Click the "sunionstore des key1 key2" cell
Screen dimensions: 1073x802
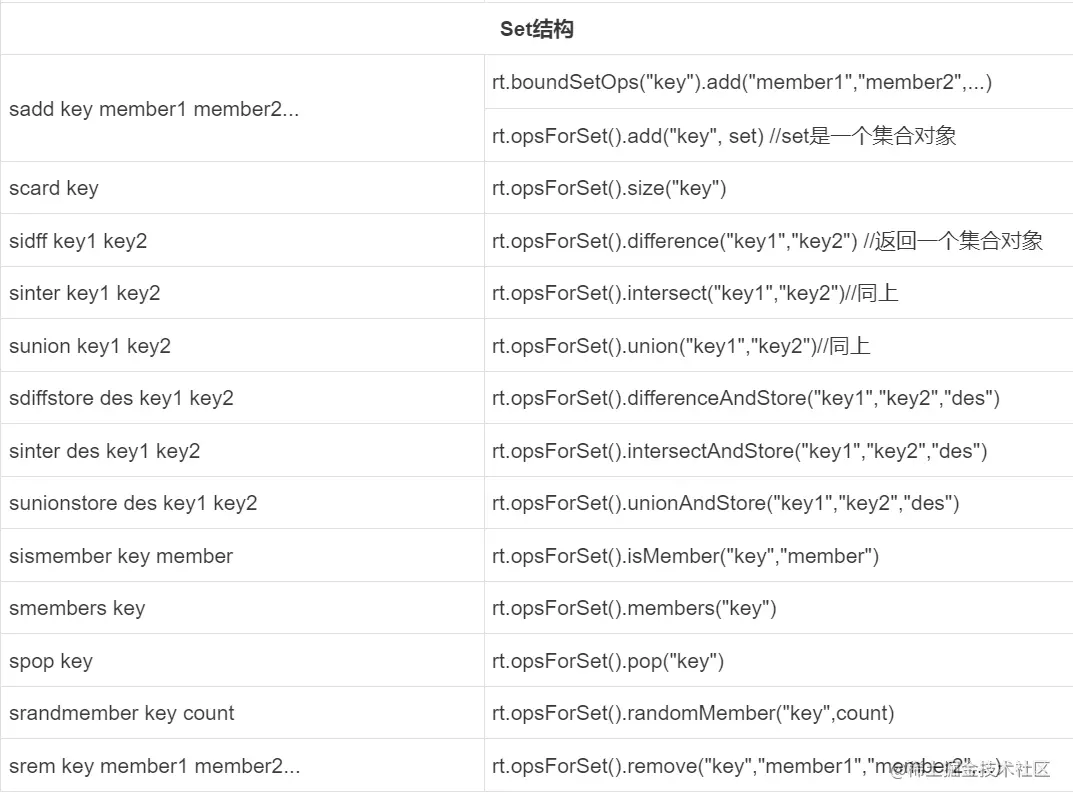click(133, 503)
